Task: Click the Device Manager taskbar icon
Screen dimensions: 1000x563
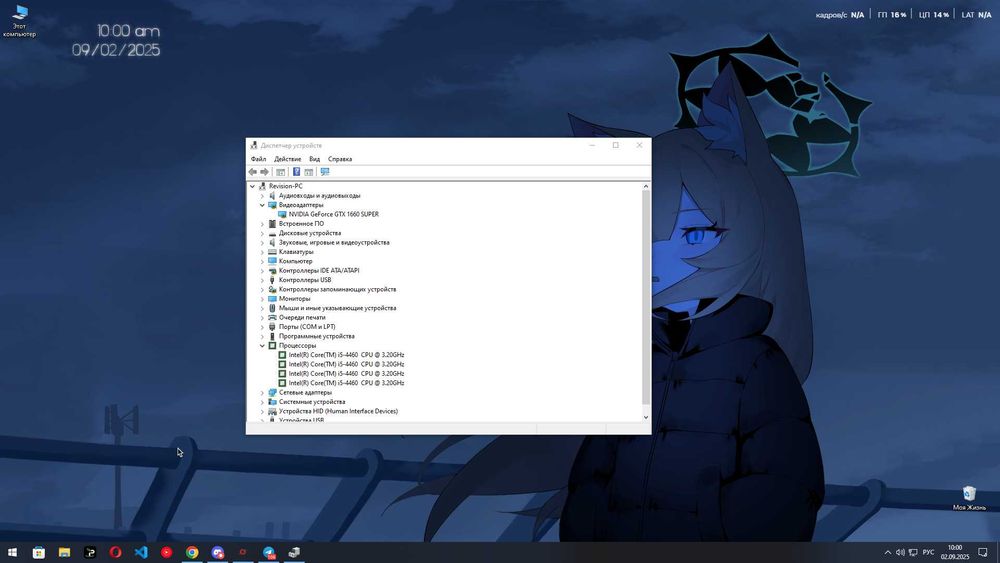Action: (294, 552)
